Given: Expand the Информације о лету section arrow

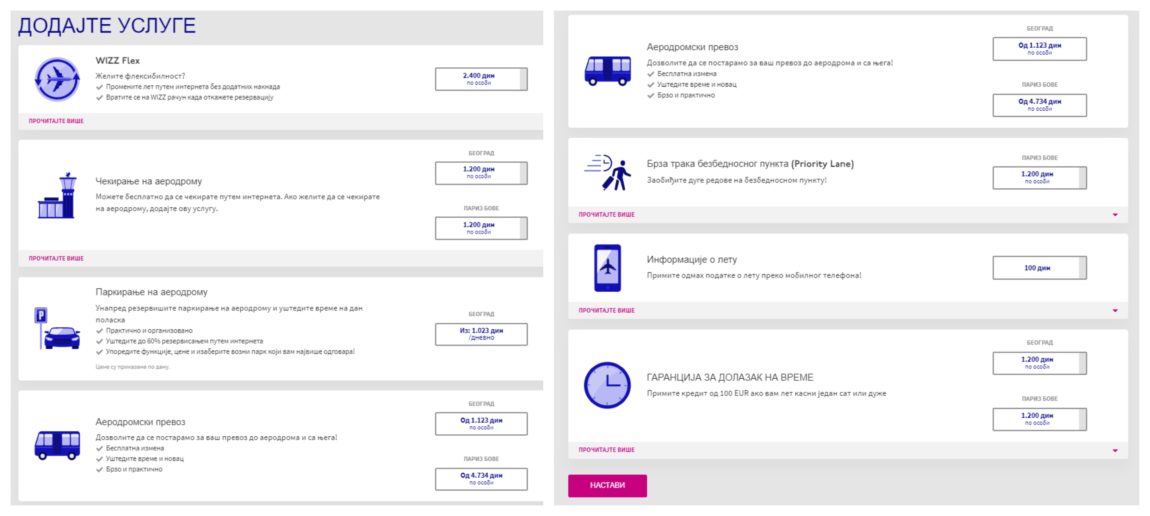Looking at the screenshot, I should pos(1115,311).
